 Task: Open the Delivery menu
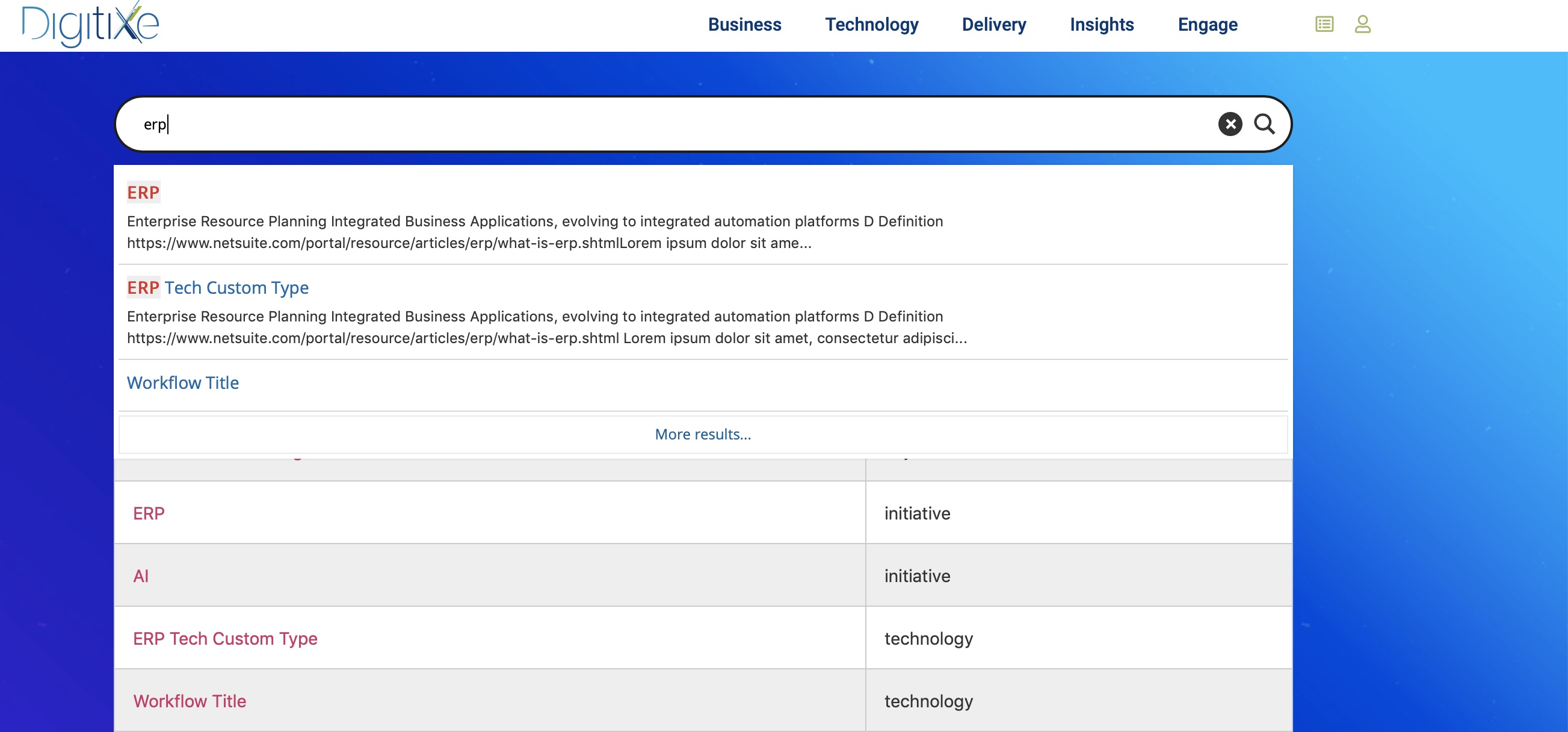click(994, 24)
